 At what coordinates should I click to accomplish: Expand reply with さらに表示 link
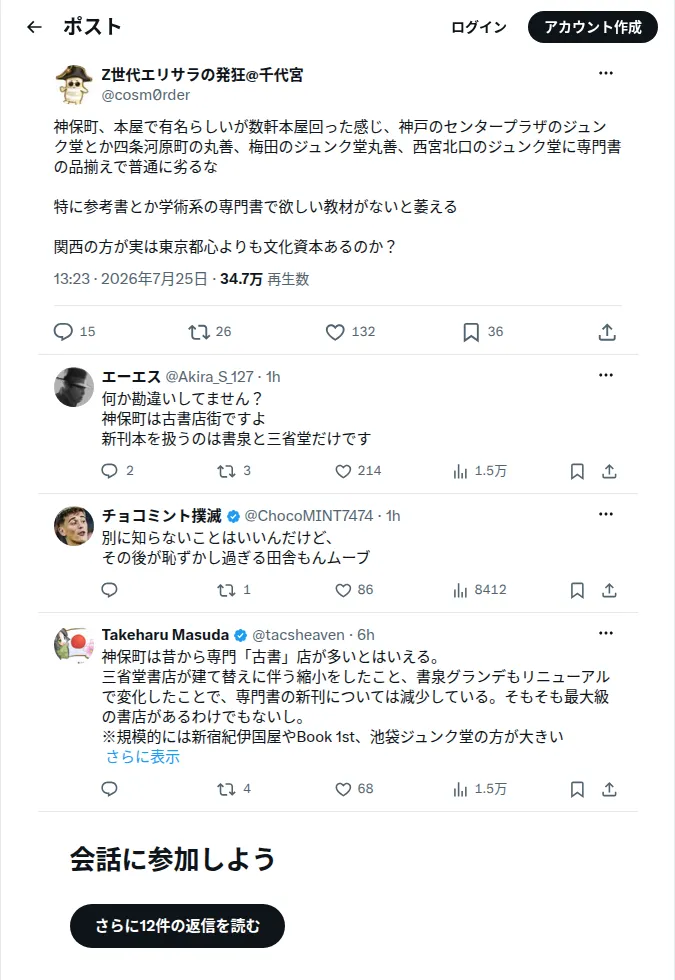pos(143,757)
